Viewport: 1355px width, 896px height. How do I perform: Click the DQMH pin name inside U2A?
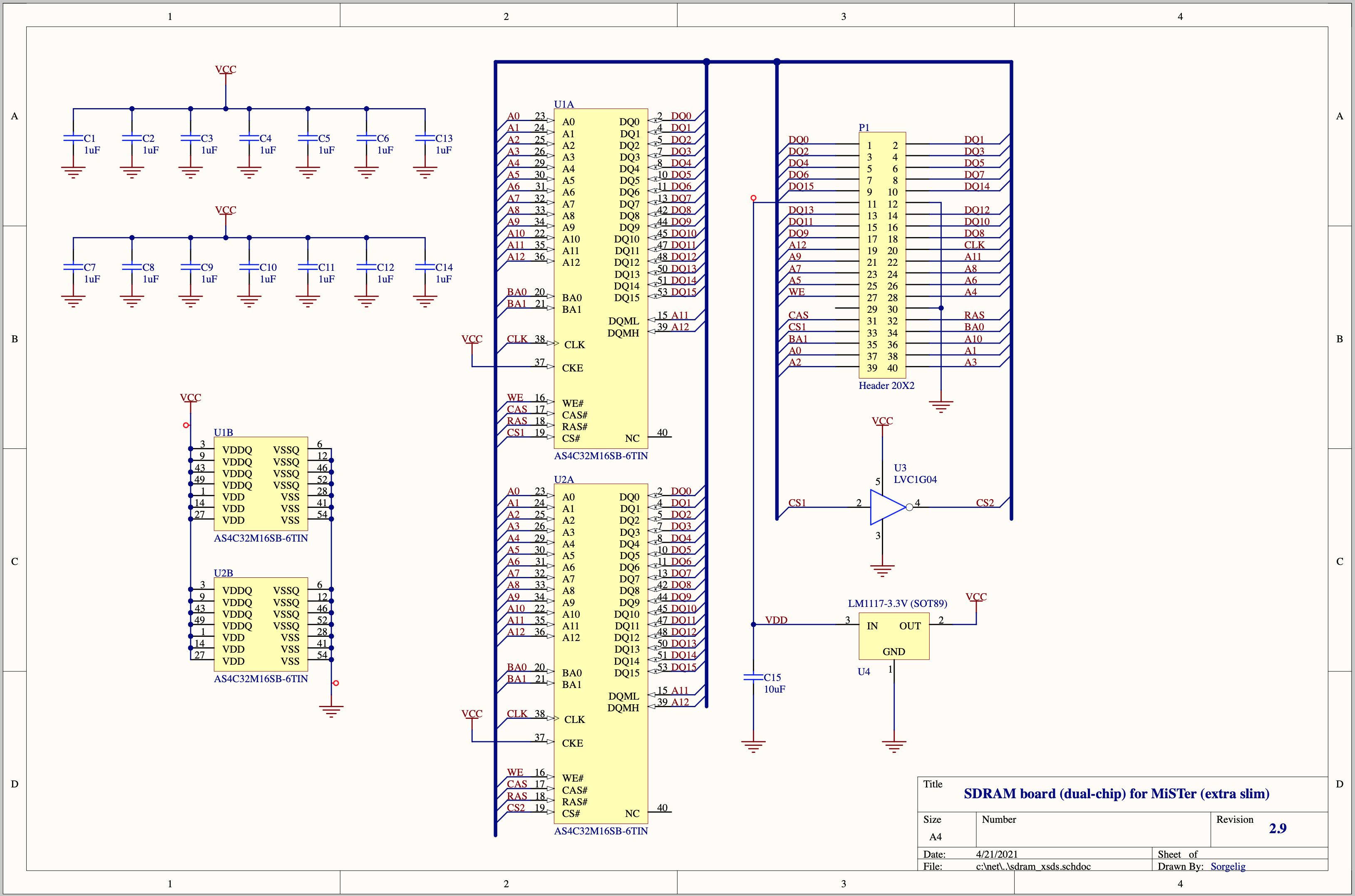pos(623,708)
